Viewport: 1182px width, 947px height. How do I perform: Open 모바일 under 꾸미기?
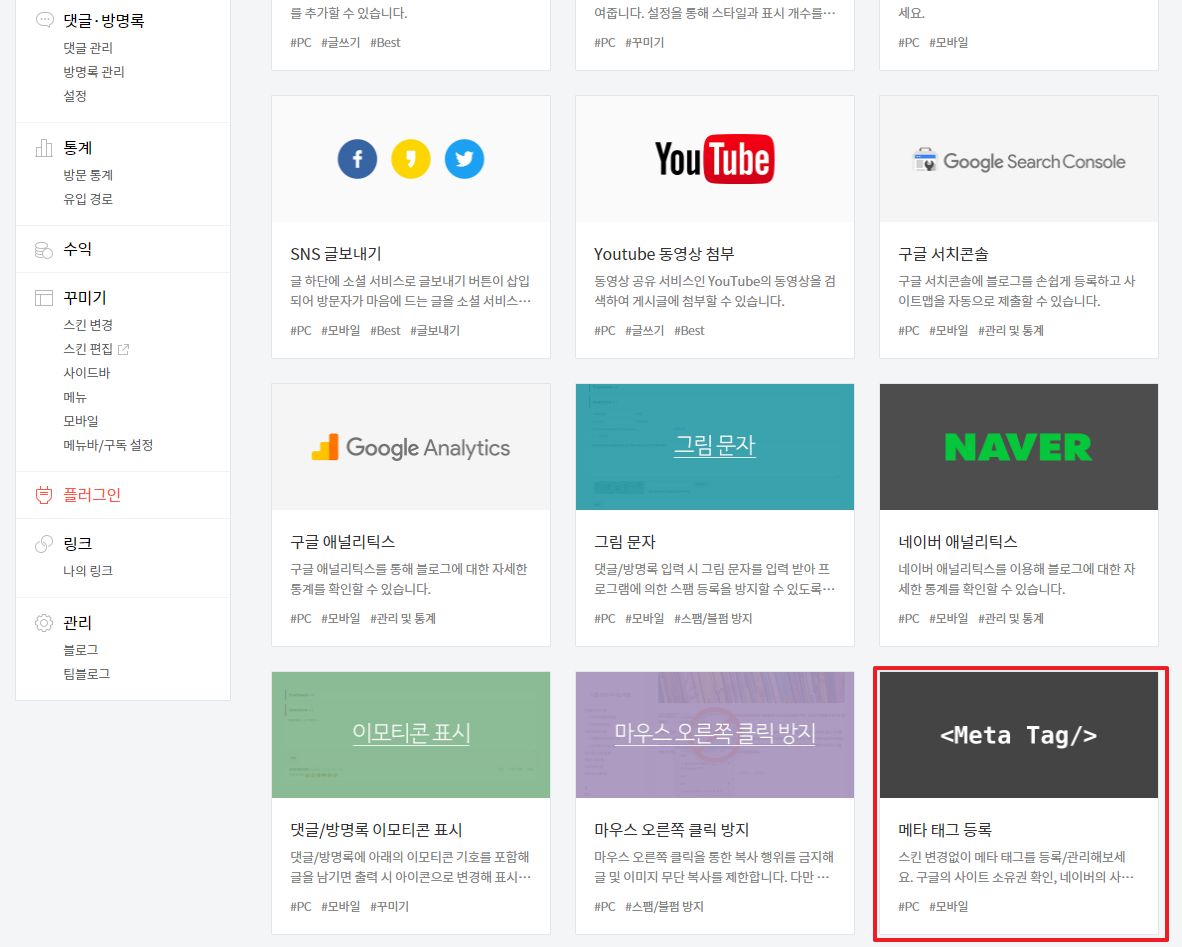click(x=81, y=421)
